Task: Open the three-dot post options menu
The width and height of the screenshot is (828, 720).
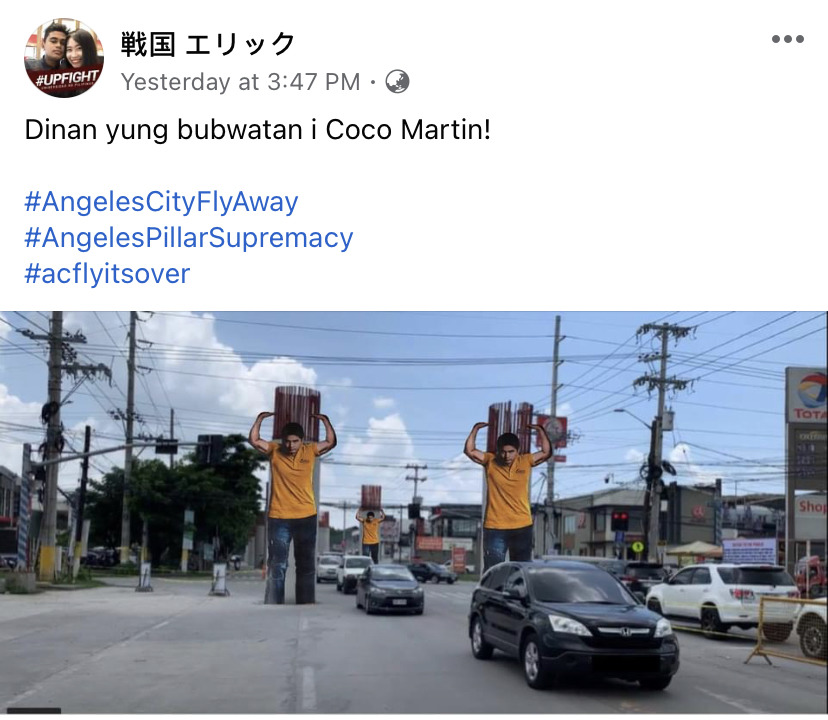Action: point(787,39)
